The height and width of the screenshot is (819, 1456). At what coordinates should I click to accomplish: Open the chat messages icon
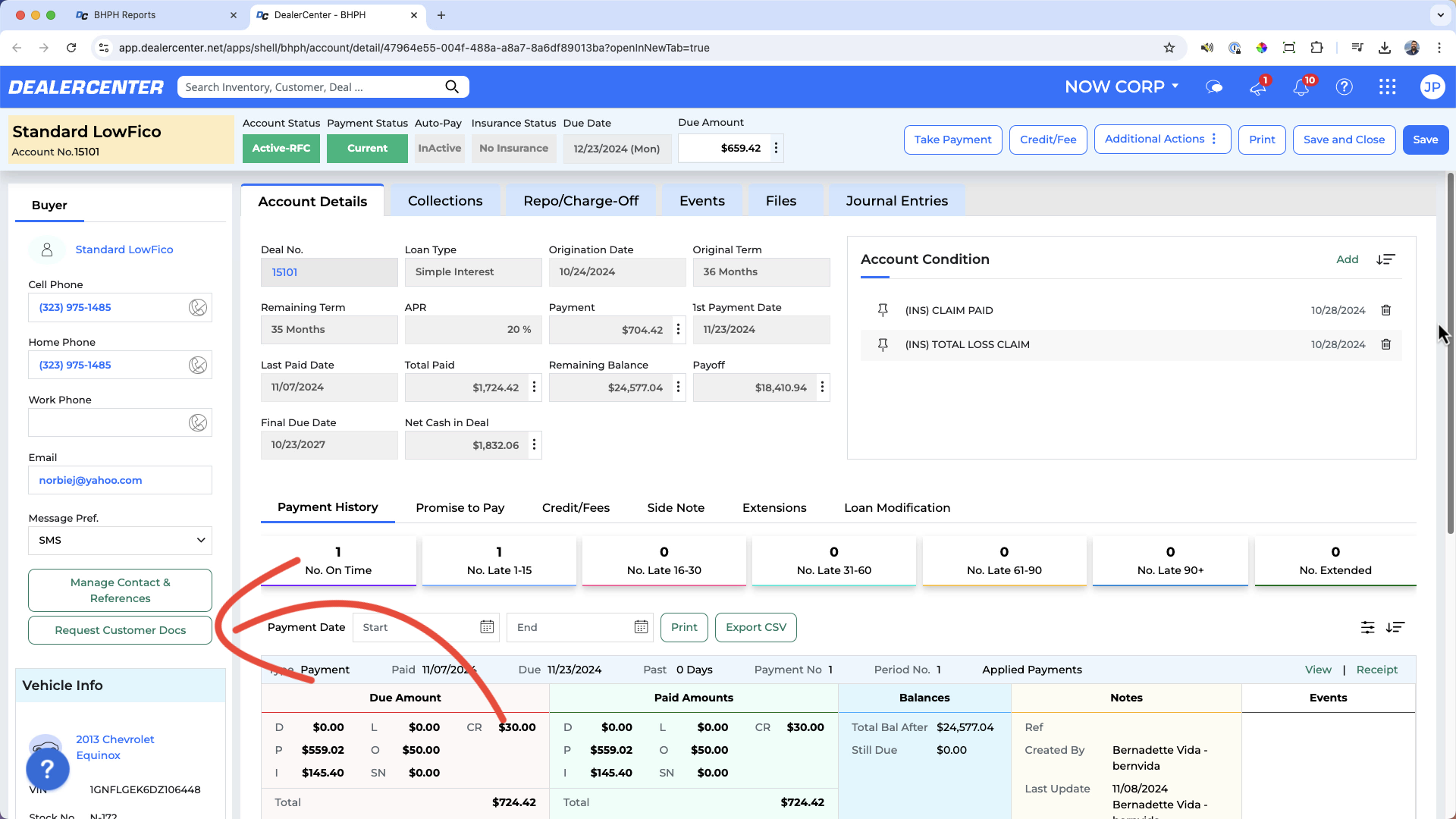tap(1214, 87)
